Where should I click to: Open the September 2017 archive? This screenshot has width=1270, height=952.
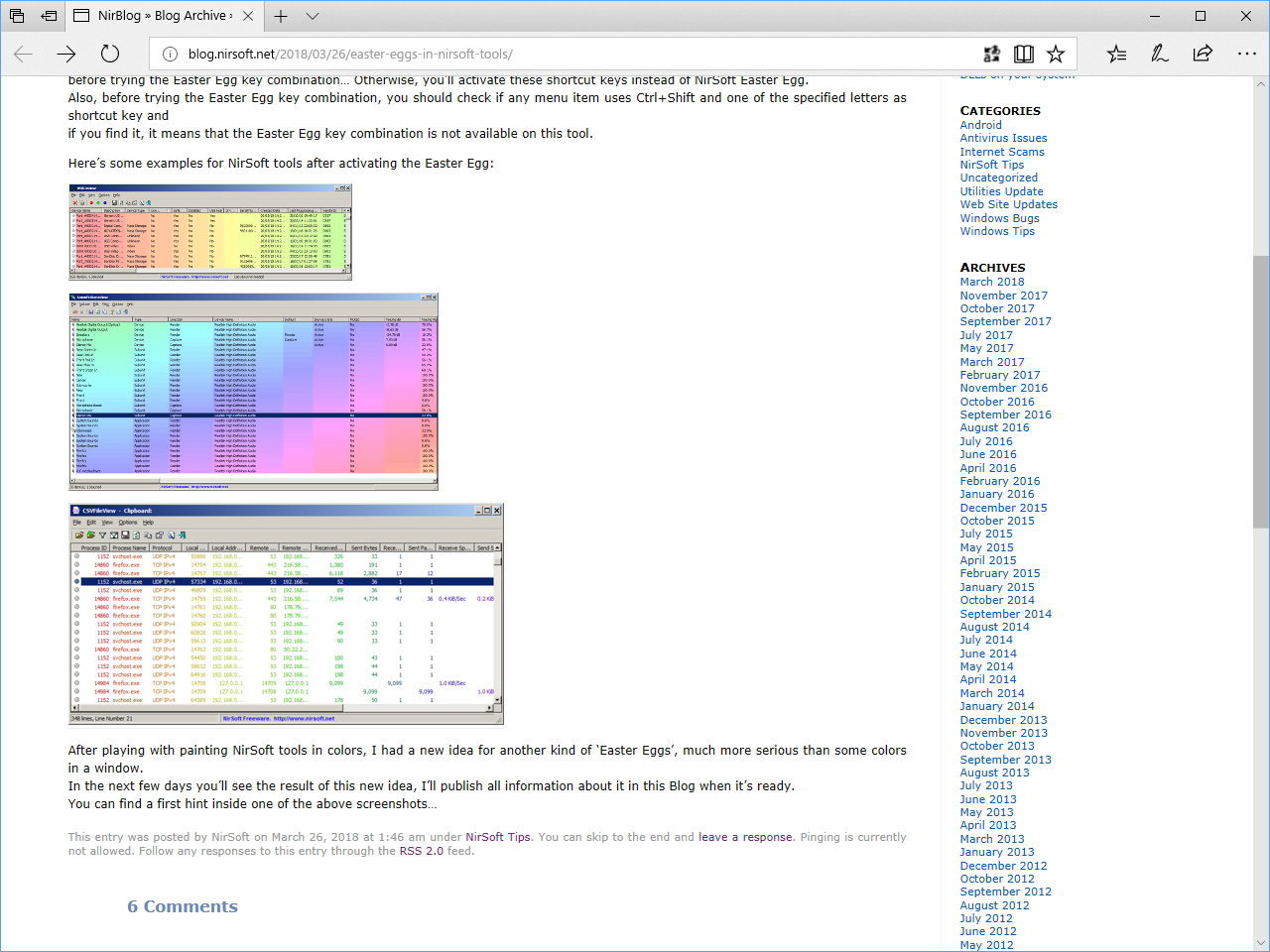(x=1006, y=321)
